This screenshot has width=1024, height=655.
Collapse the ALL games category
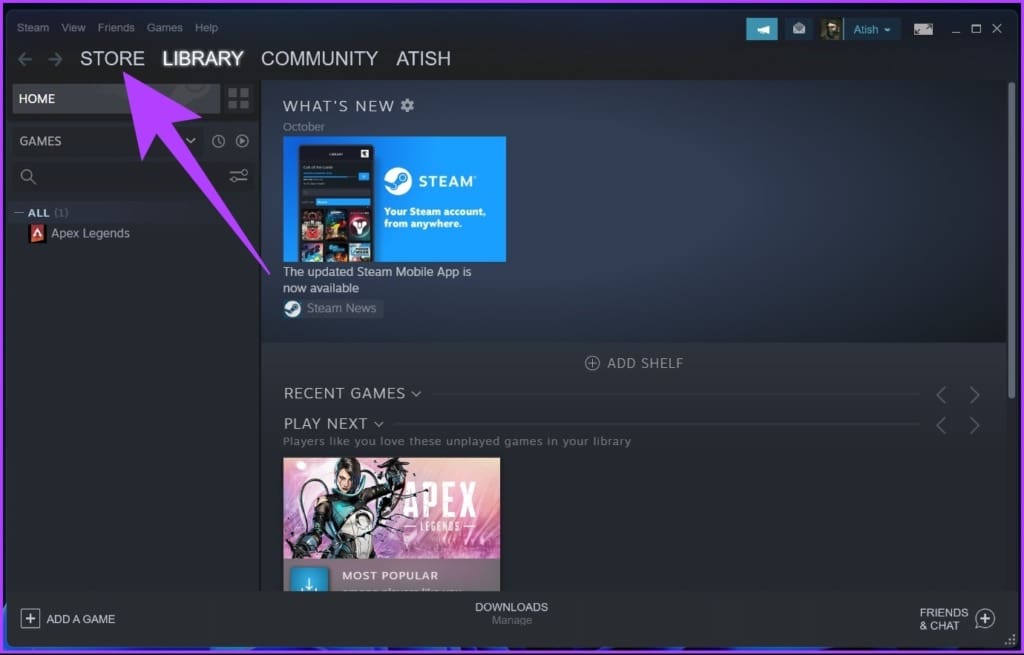(18, 213)
